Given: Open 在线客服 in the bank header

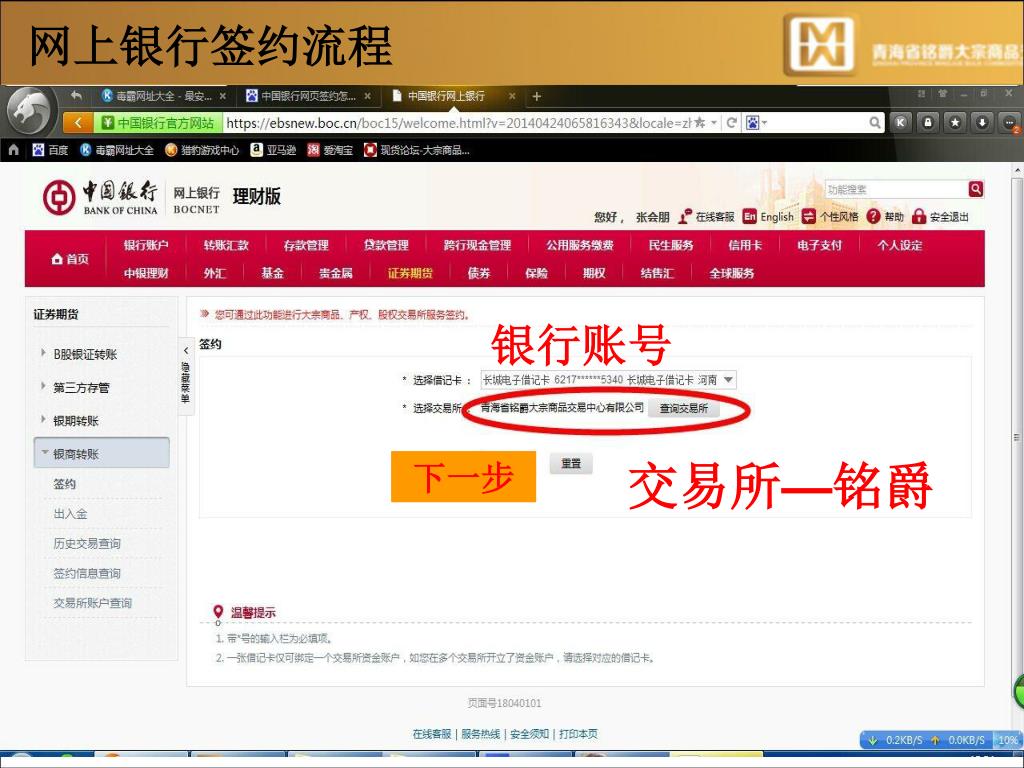Looking at the screenshot, I should tap(706, 216).
